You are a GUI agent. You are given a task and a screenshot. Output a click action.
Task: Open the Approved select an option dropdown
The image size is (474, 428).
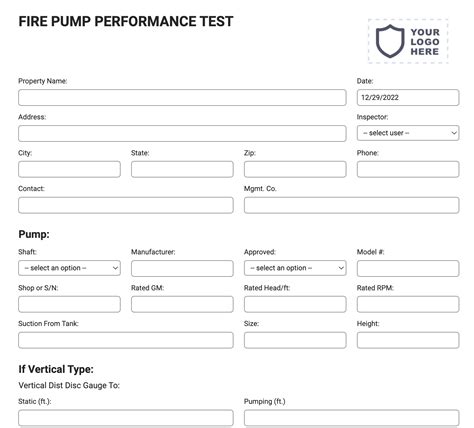[x=295, y=268]
